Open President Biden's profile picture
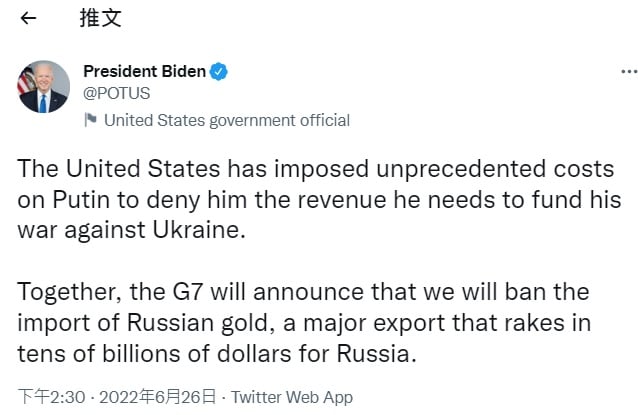Screen dimensions: 638x415 click(x=44, y=86)
